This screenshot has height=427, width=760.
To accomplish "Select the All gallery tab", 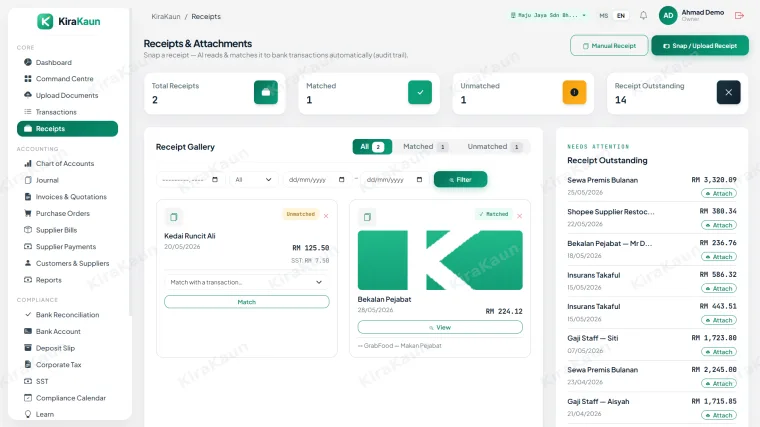I will pos(372,146).
